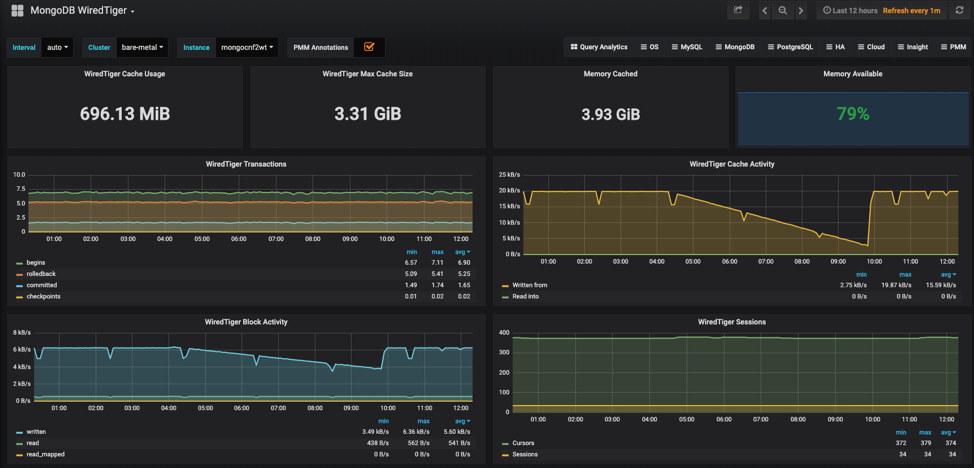Share the dashboard via share icon
The width and height of the screenshot is (974, 468).
738,11
